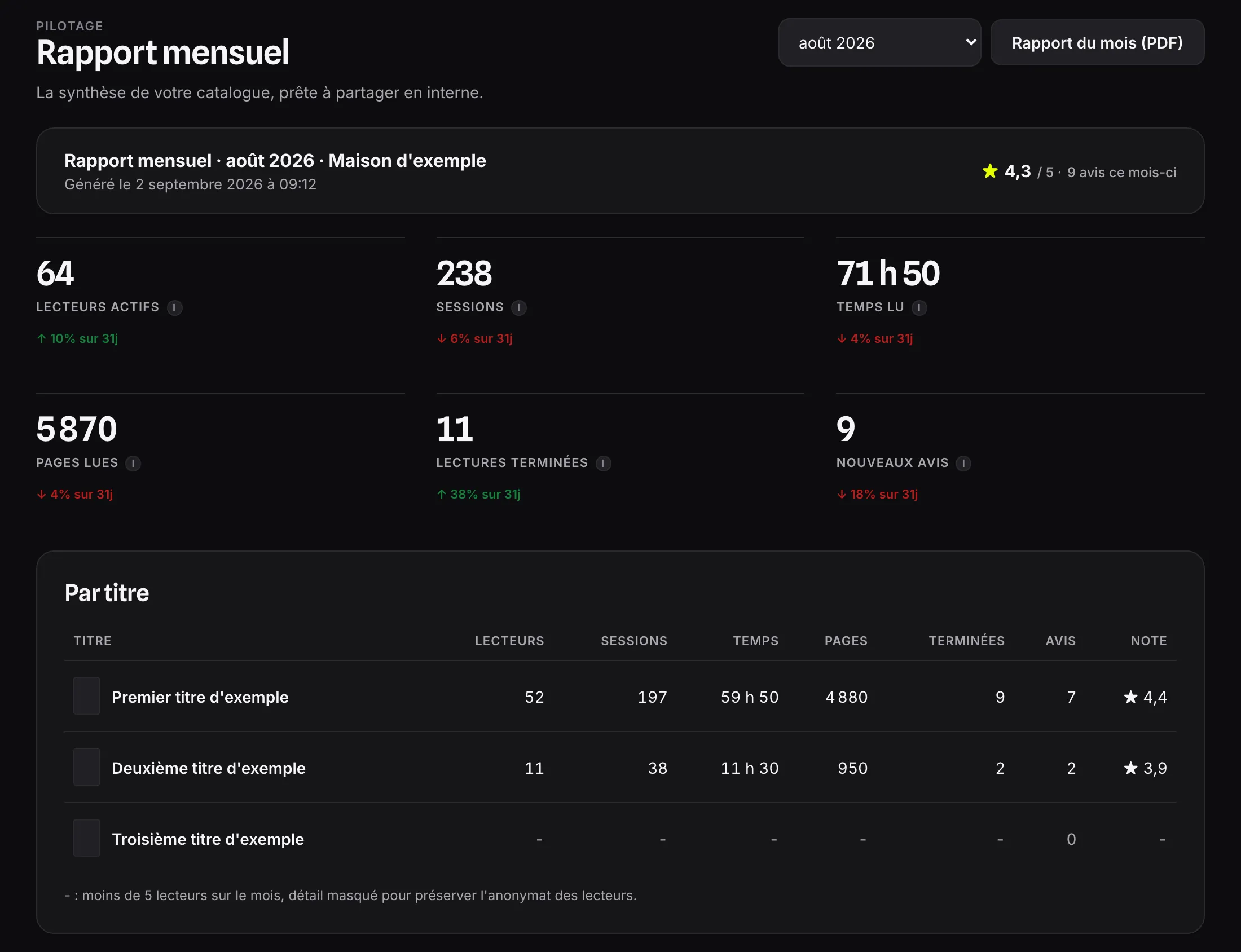Click the NOTE column header

coord(1148,641)
